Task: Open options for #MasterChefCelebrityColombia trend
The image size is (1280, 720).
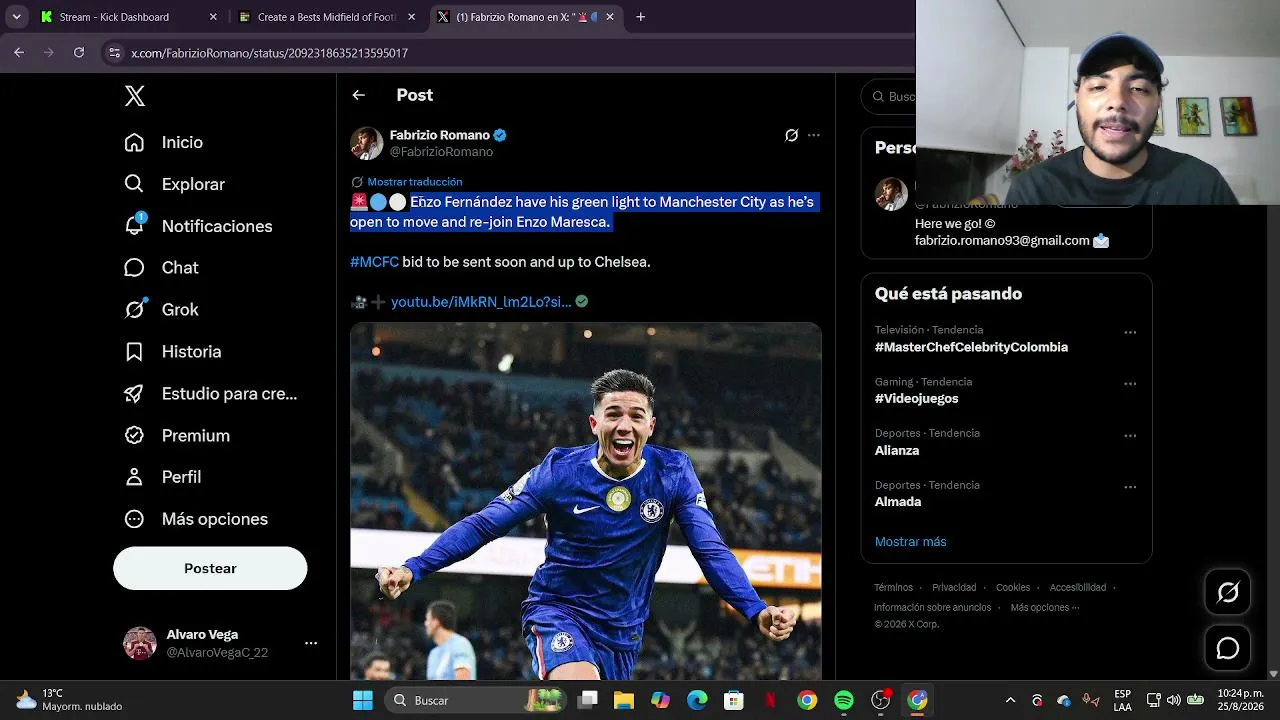Action: (x=1130, y=332)
